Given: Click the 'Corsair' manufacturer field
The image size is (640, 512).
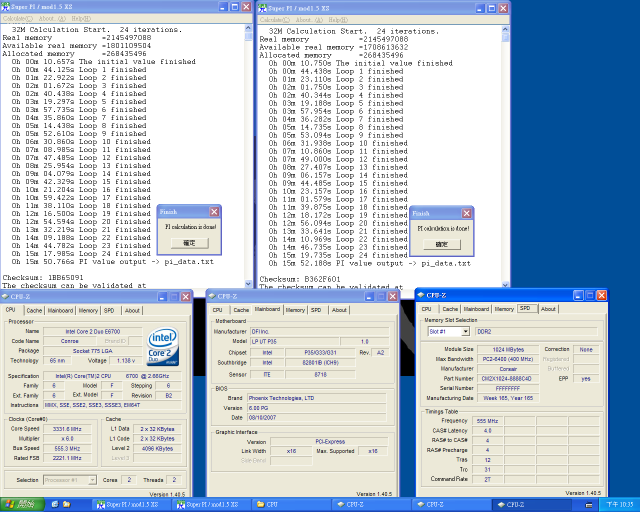Looking at the screenshot, I should tap(508, 369).
